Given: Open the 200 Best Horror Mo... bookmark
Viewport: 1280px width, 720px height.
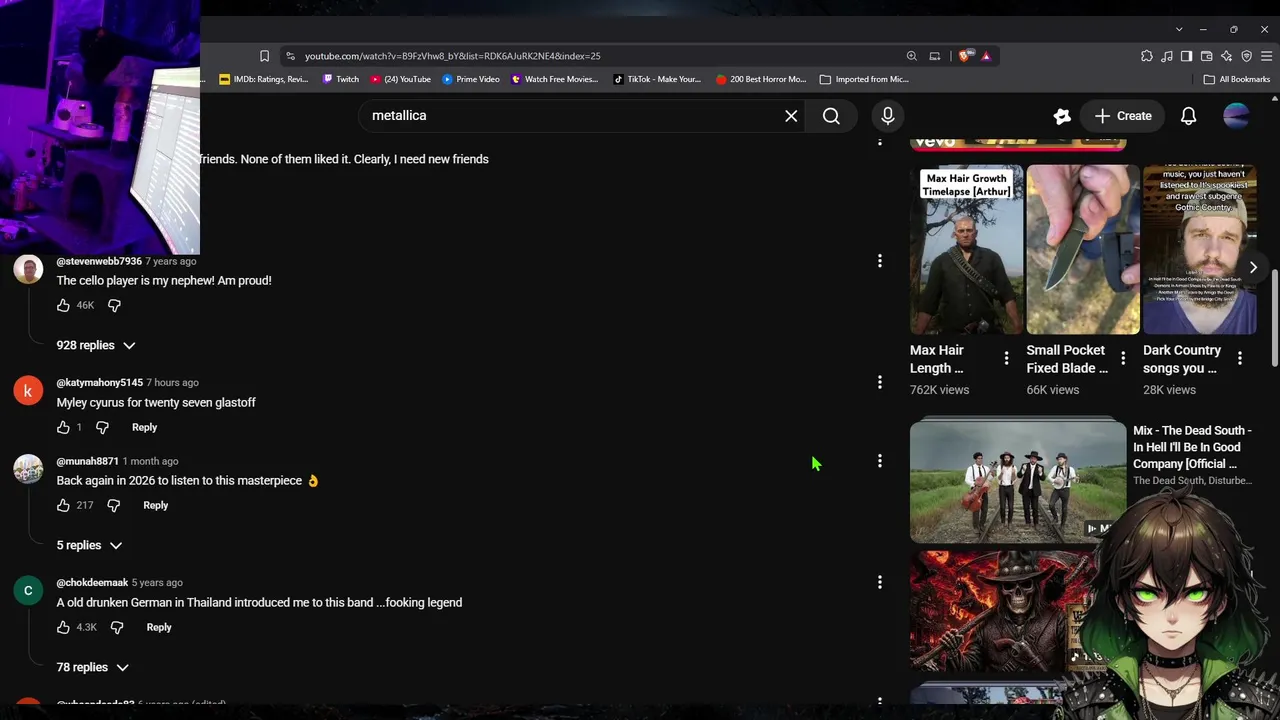Looking at the screenshot, I should (761, 79).
